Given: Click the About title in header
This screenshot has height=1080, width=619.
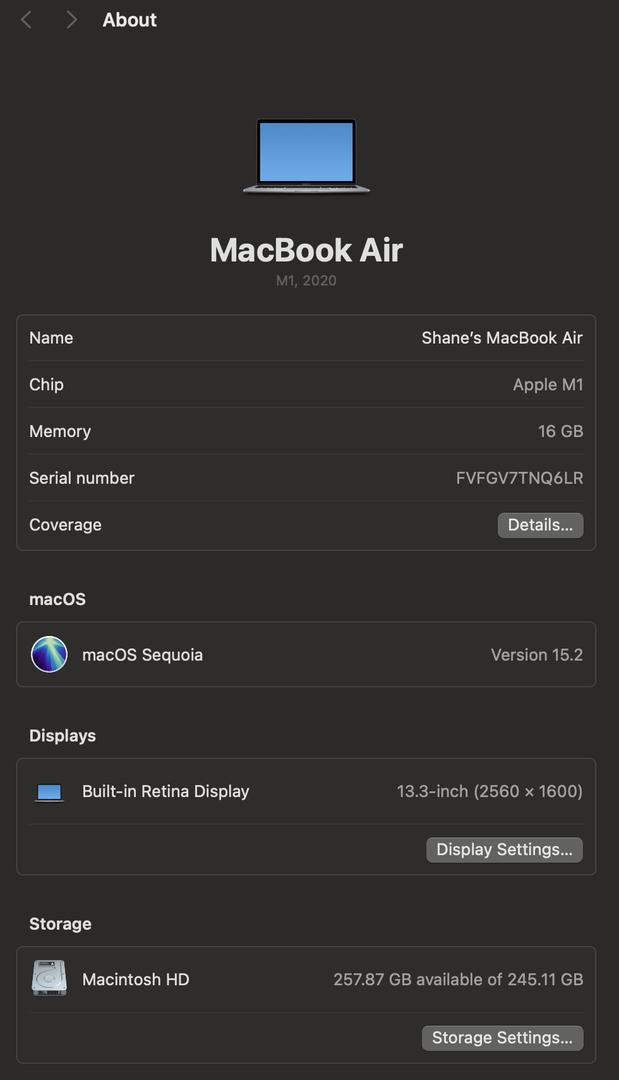Looking at the screenshot, I should tap(129, 20).
